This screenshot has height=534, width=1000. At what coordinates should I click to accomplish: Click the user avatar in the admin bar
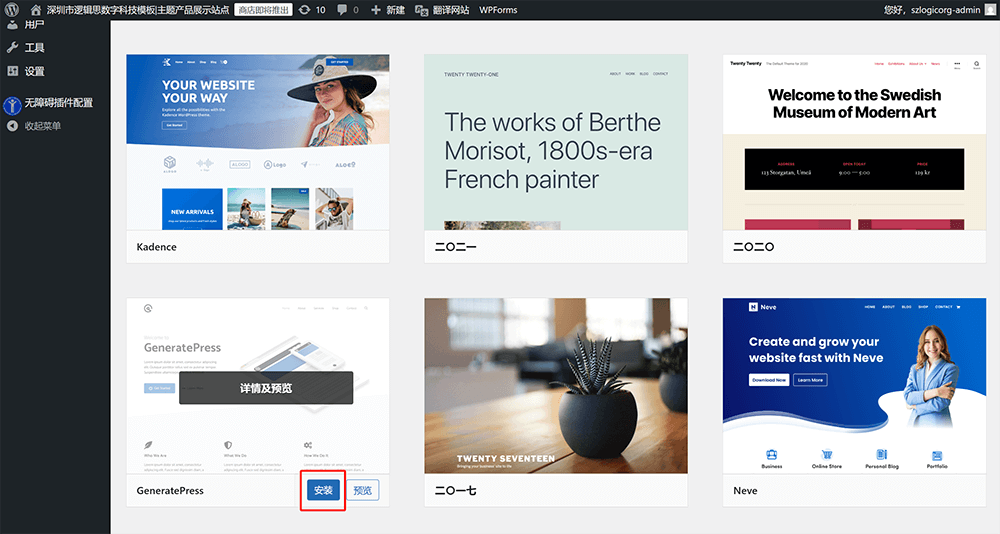coord(990,10)
